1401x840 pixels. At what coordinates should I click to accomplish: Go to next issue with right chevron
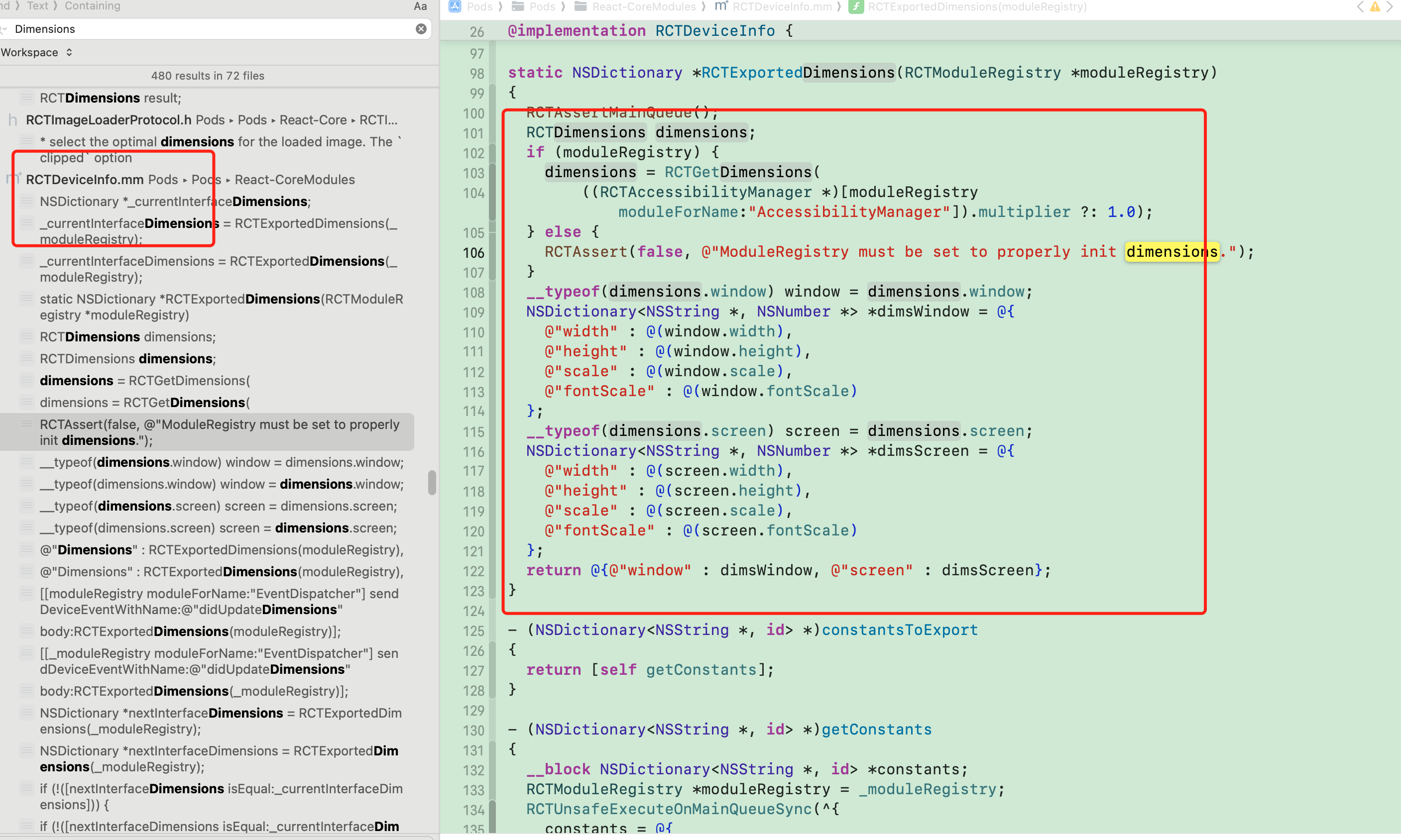pyautogui.click(x=1389, y=7)
